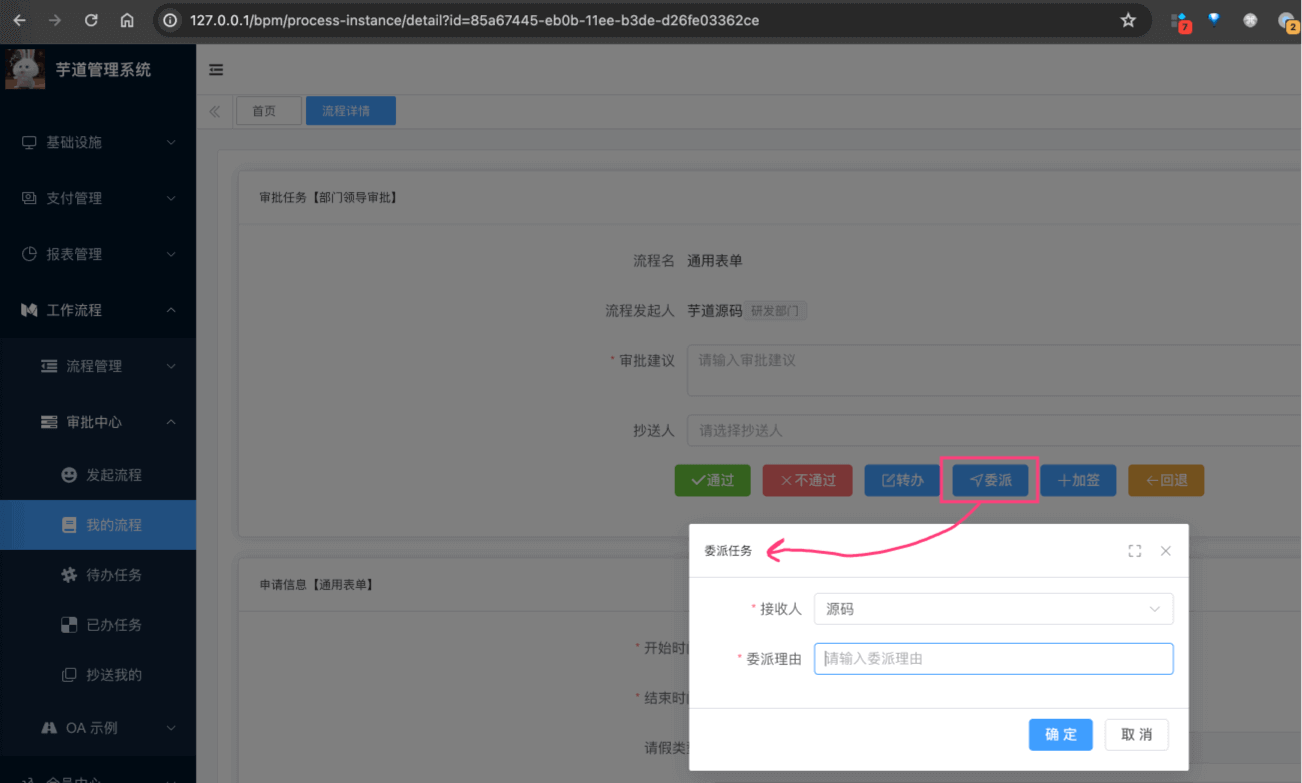
Task: Collapse the 工作流程 sidebar menu
Action: tap(98, 310)
